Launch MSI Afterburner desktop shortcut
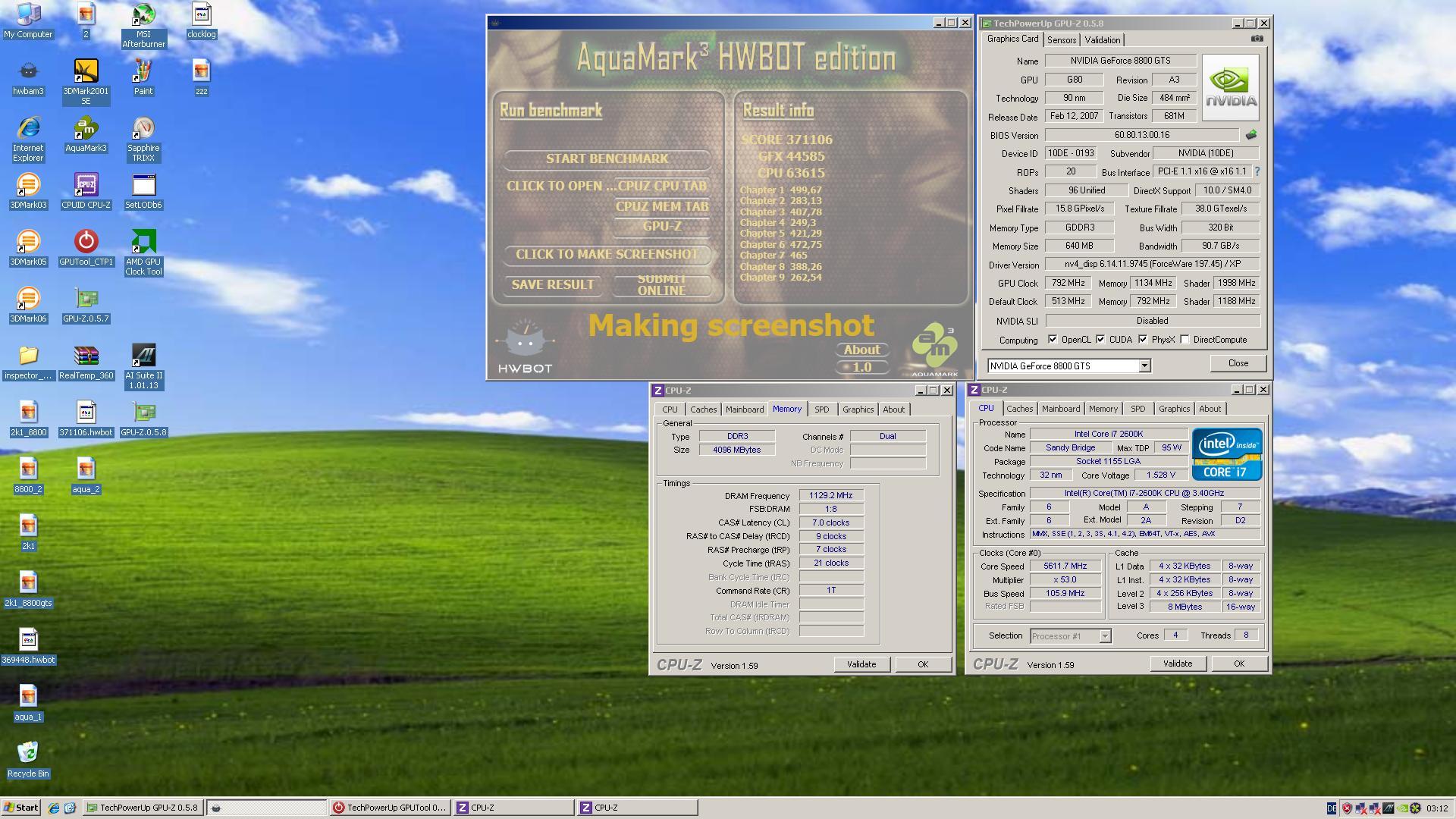This screenshot has height=819, width=1456. pos(143,25)
